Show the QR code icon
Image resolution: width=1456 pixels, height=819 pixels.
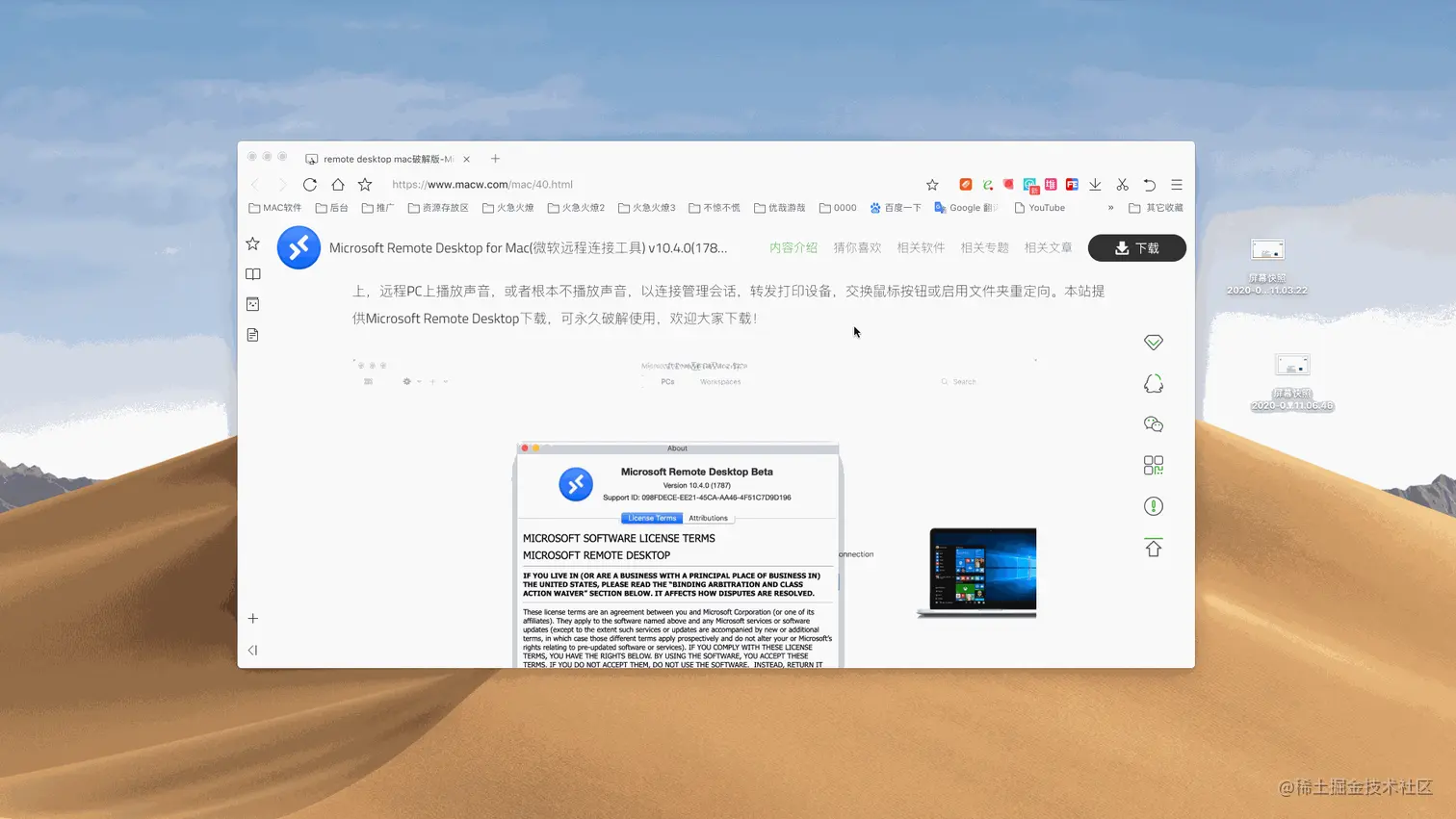tap(1154, 466)
